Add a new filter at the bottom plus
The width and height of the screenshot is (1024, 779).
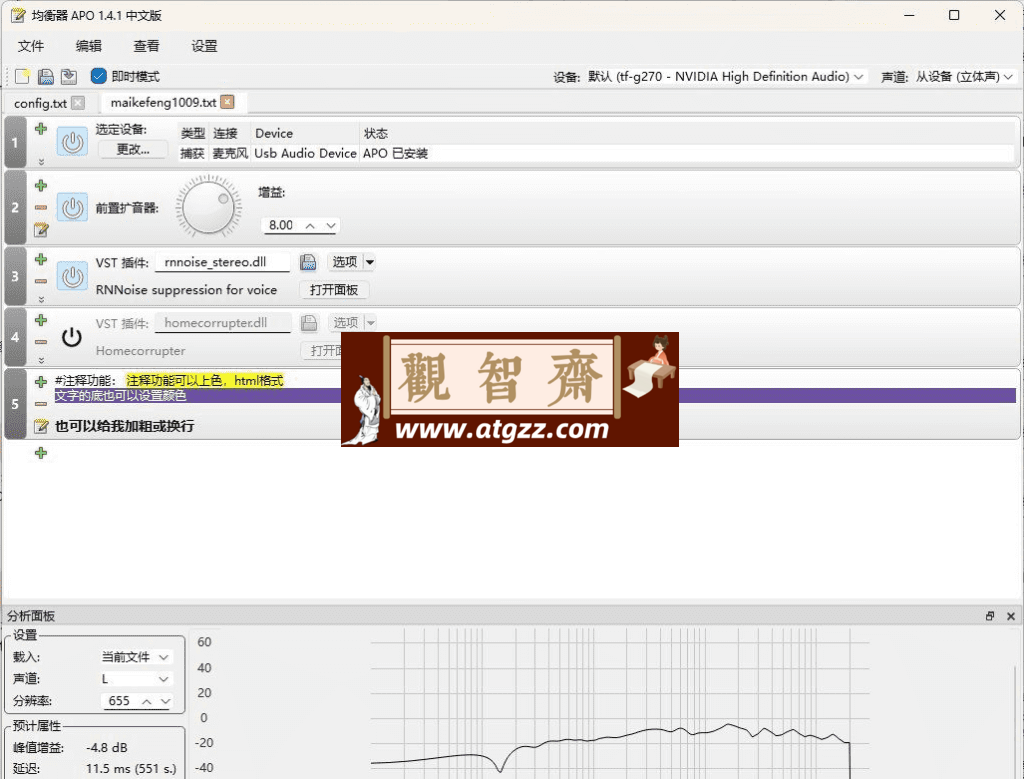click(x=41, y=453)
